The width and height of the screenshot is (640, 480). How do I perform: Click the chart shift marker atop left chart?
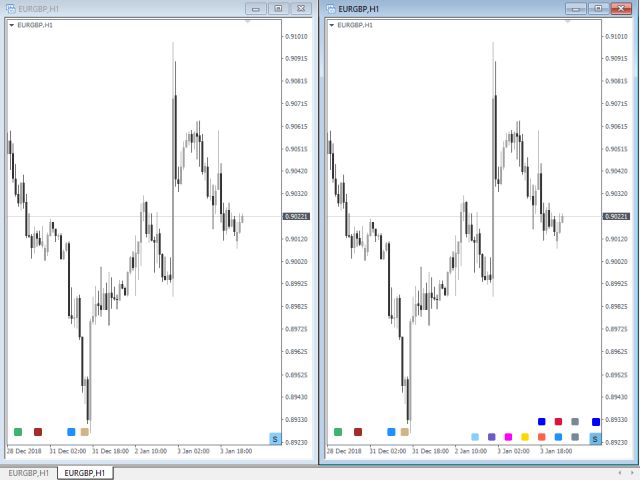pyautogui.click(x=247, y=21)
